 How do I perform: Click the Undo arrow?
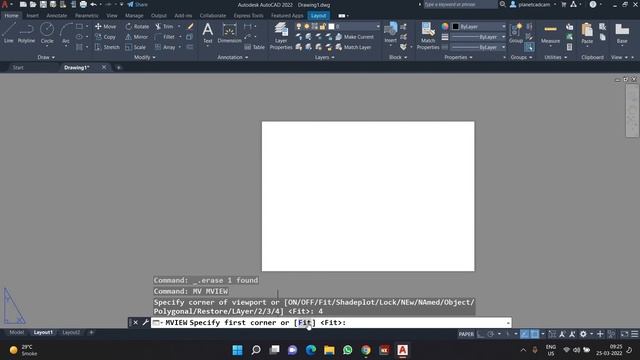93,4
